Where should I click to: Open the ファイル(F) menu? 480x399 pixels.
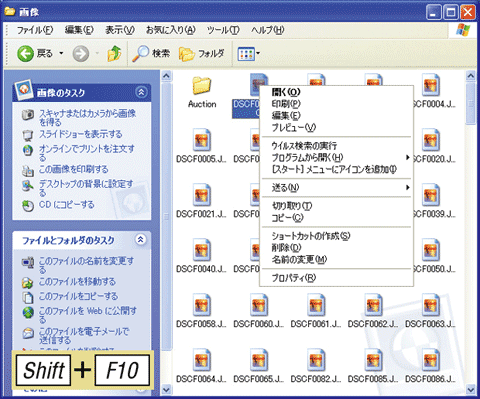coord(35,30)
